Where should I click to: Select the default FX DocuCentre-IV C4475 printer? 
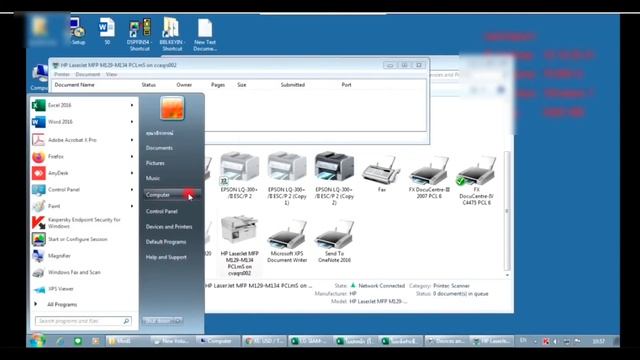point(476,180)
